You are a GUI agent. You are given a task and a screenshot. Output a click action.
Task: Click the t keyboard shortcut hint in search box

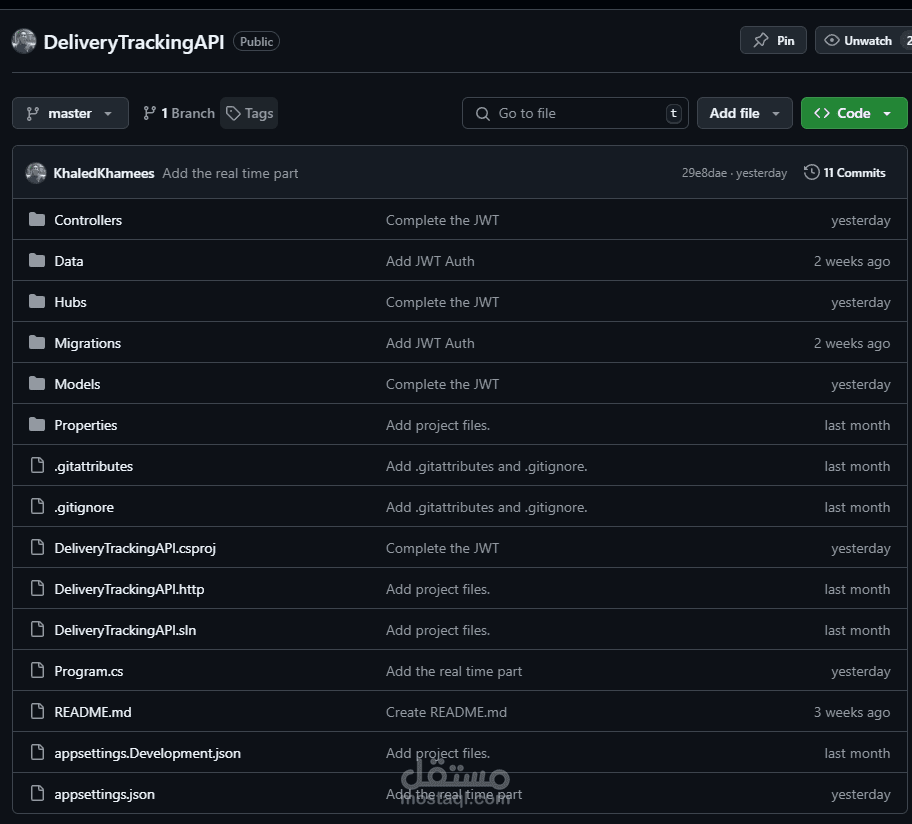674,113
